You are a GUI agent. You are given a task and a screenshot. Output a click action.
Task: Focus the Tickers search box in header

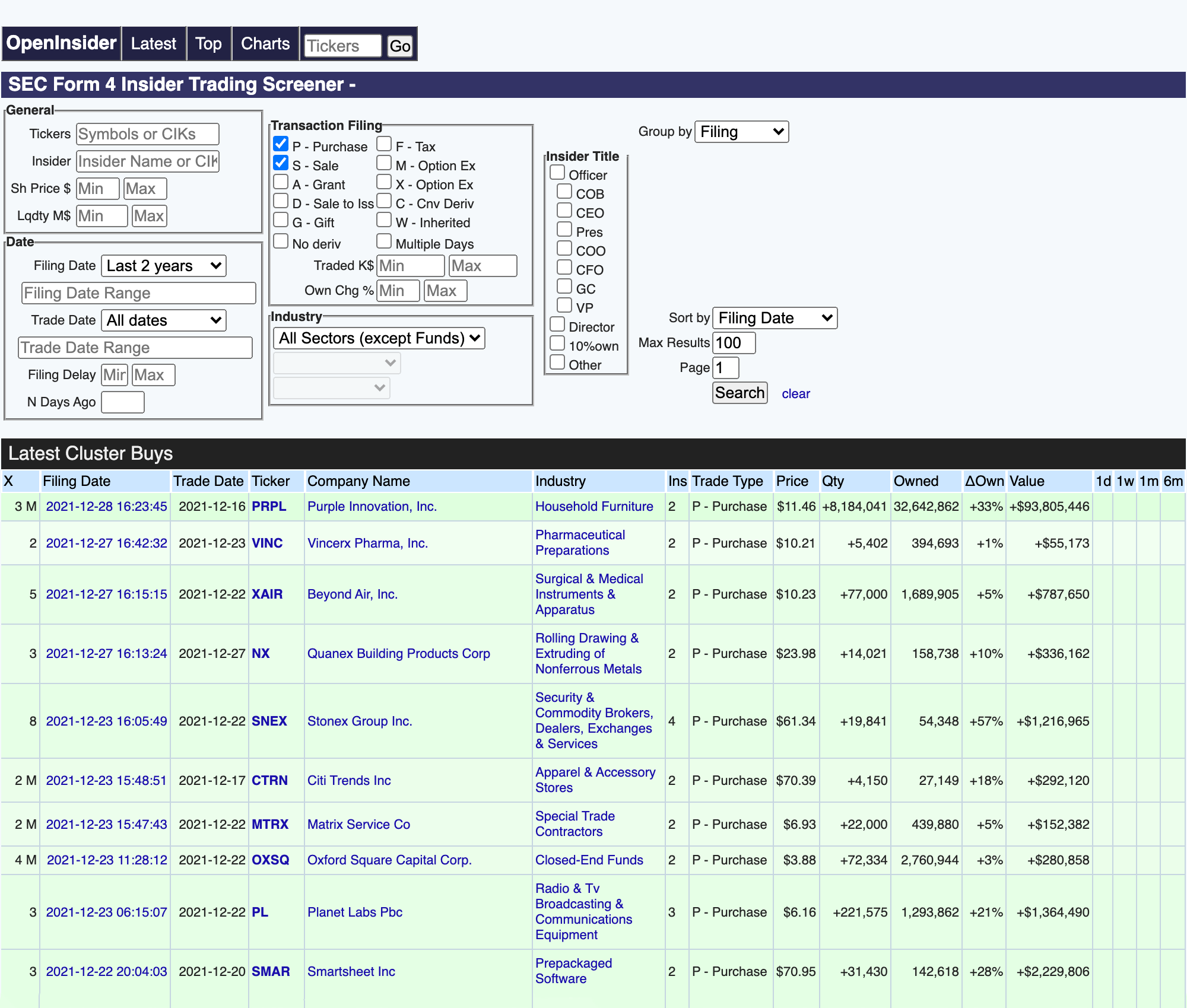[342, 46]
